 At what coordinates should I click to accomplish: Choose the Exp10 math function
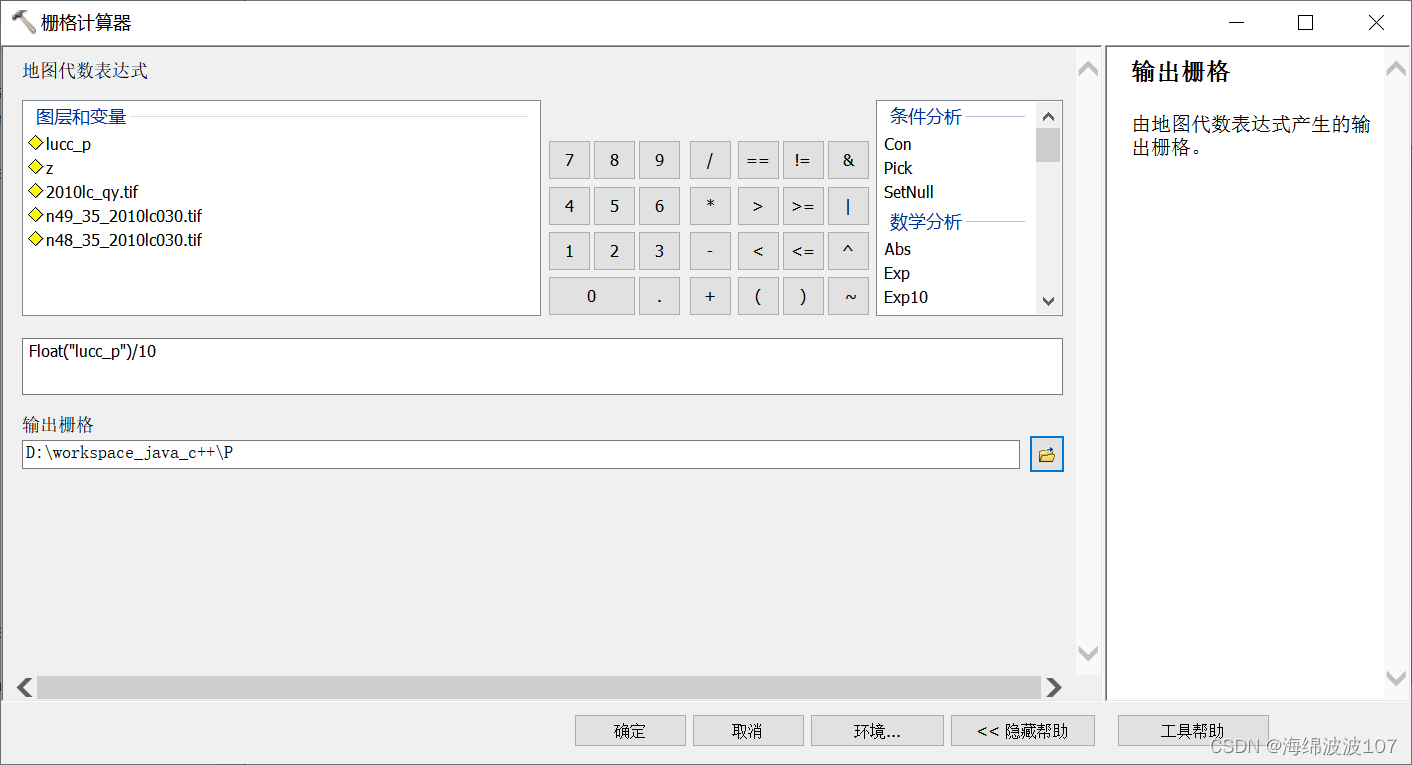coord(906,297)
